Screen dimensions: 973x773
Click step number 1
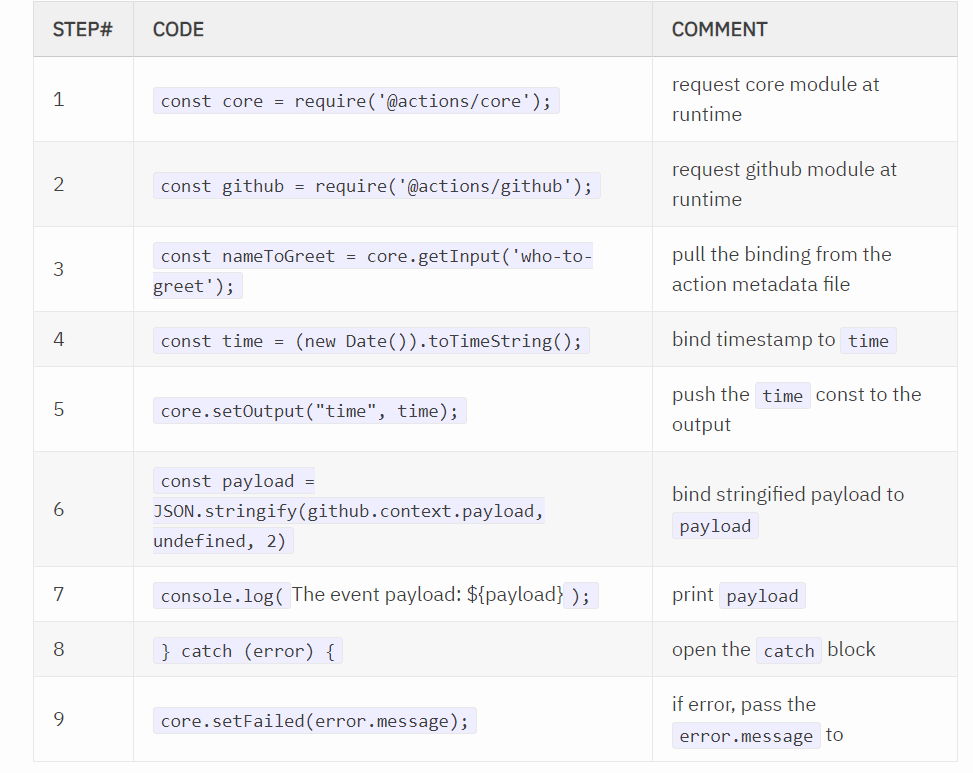(58, 100)
